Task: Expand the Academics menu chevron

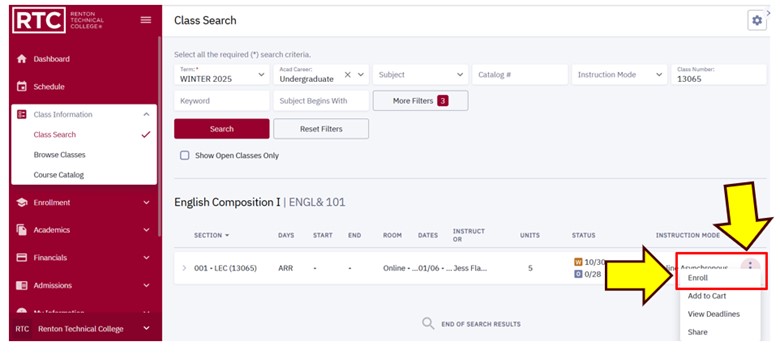Action: tap(146, 230)
